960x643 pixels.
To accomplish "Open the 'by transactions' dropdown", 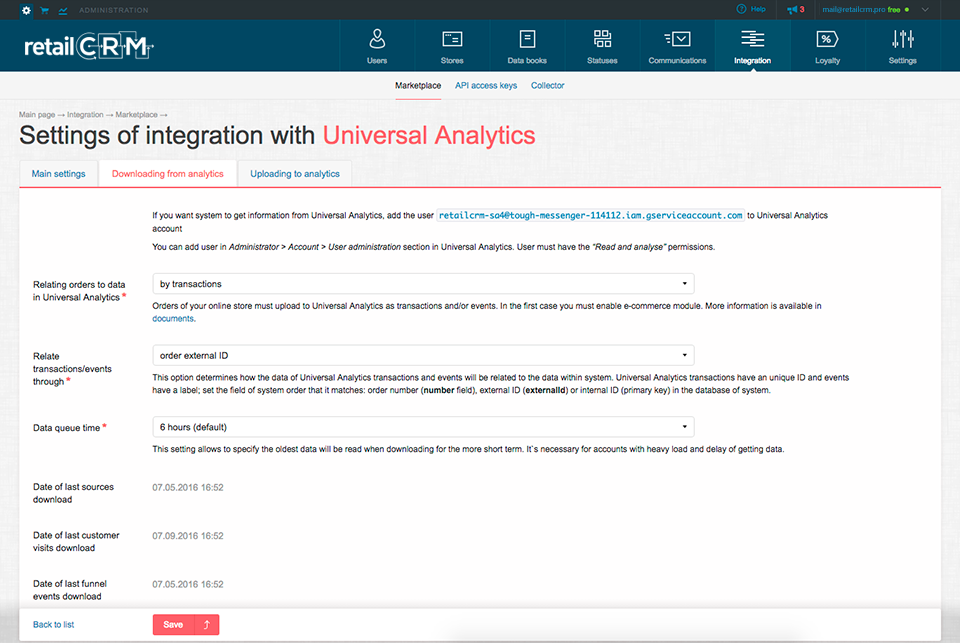I will 423,284.
